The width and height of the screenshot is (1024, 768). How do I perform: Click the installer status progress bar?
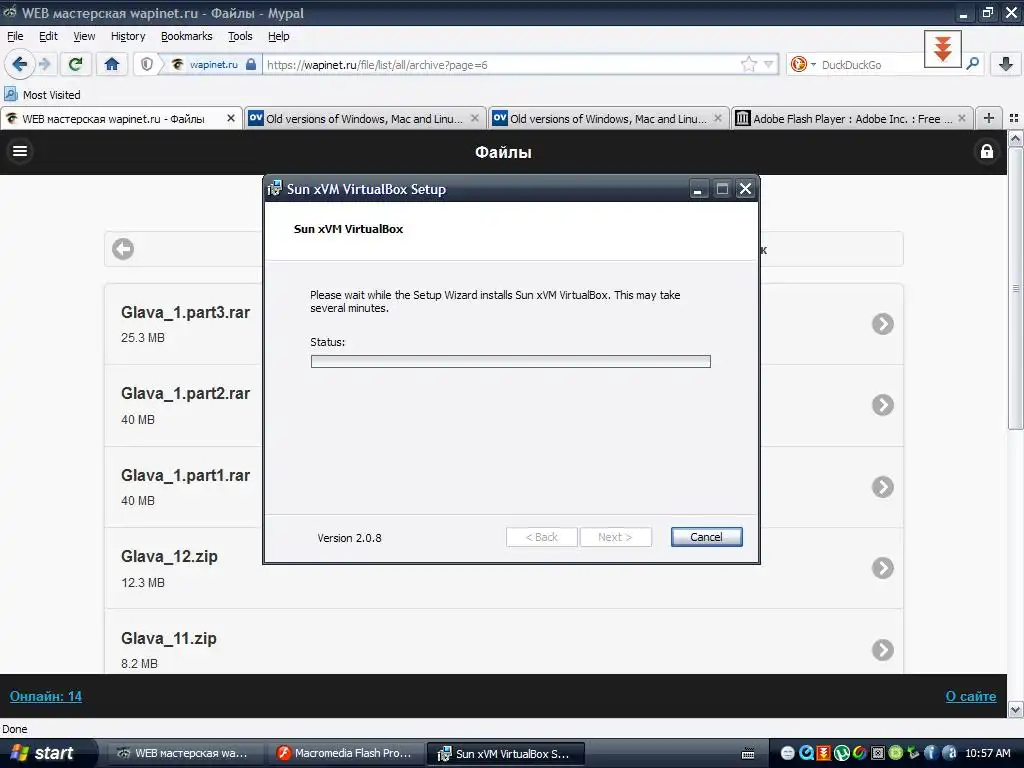(511, 362)
